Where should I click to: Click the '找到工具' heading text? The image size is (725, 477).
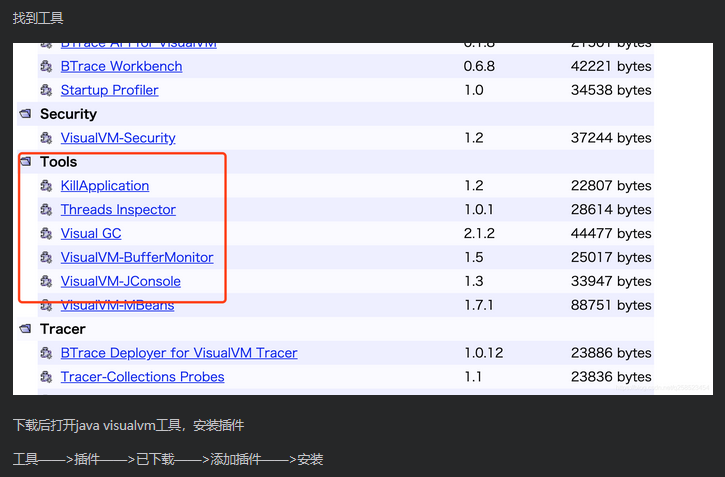38,18
